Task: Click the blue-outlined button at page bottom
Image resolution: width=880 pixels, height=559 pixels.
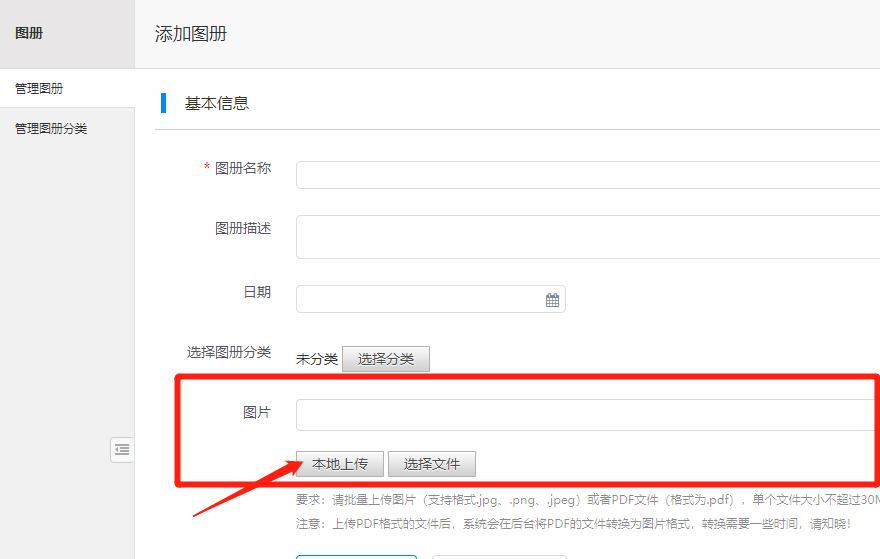Action: coord(356,556)
